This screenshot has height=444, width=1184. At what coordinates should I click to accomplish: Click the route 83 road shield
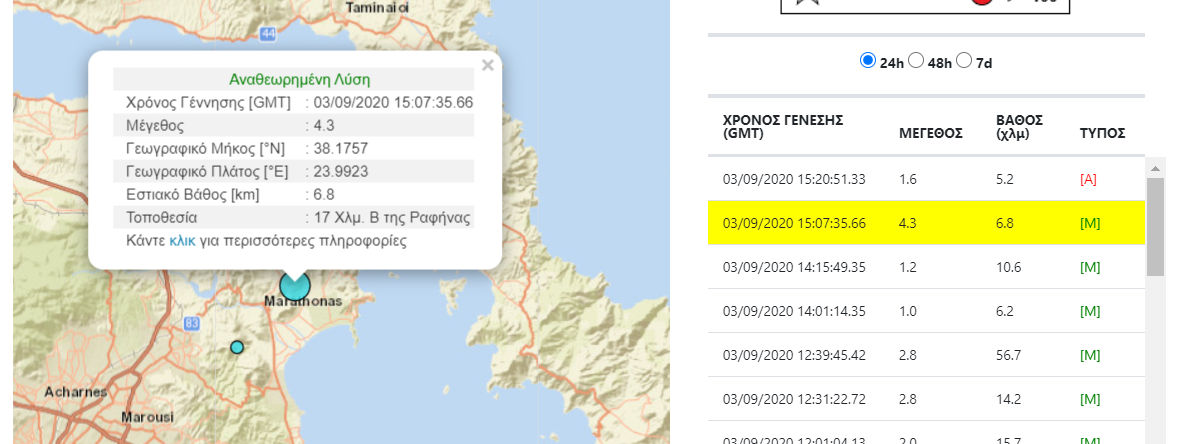[192, 323]
